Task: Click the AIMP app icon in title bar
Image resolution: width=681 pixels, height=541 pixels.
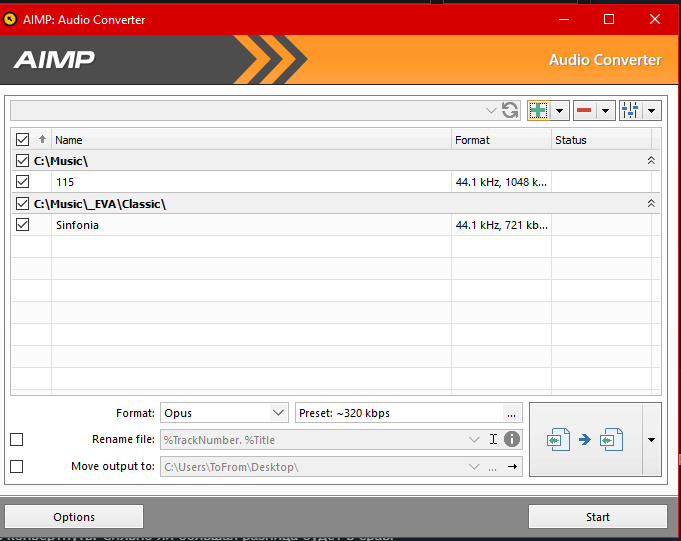Action: [x=10, y=19]
